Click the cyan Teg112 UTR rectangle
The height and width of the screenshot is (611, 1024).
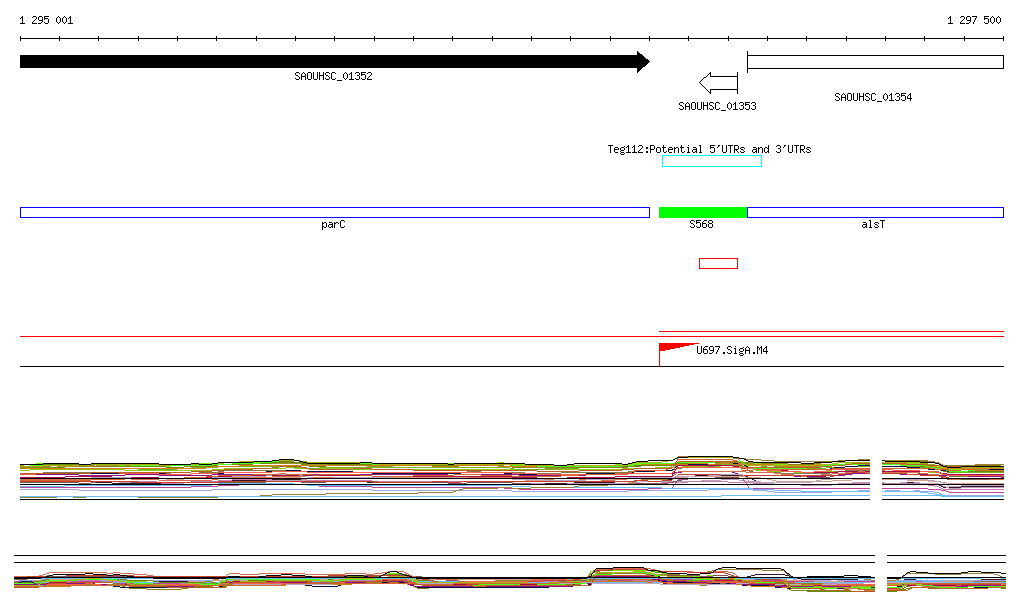point(711,161)
